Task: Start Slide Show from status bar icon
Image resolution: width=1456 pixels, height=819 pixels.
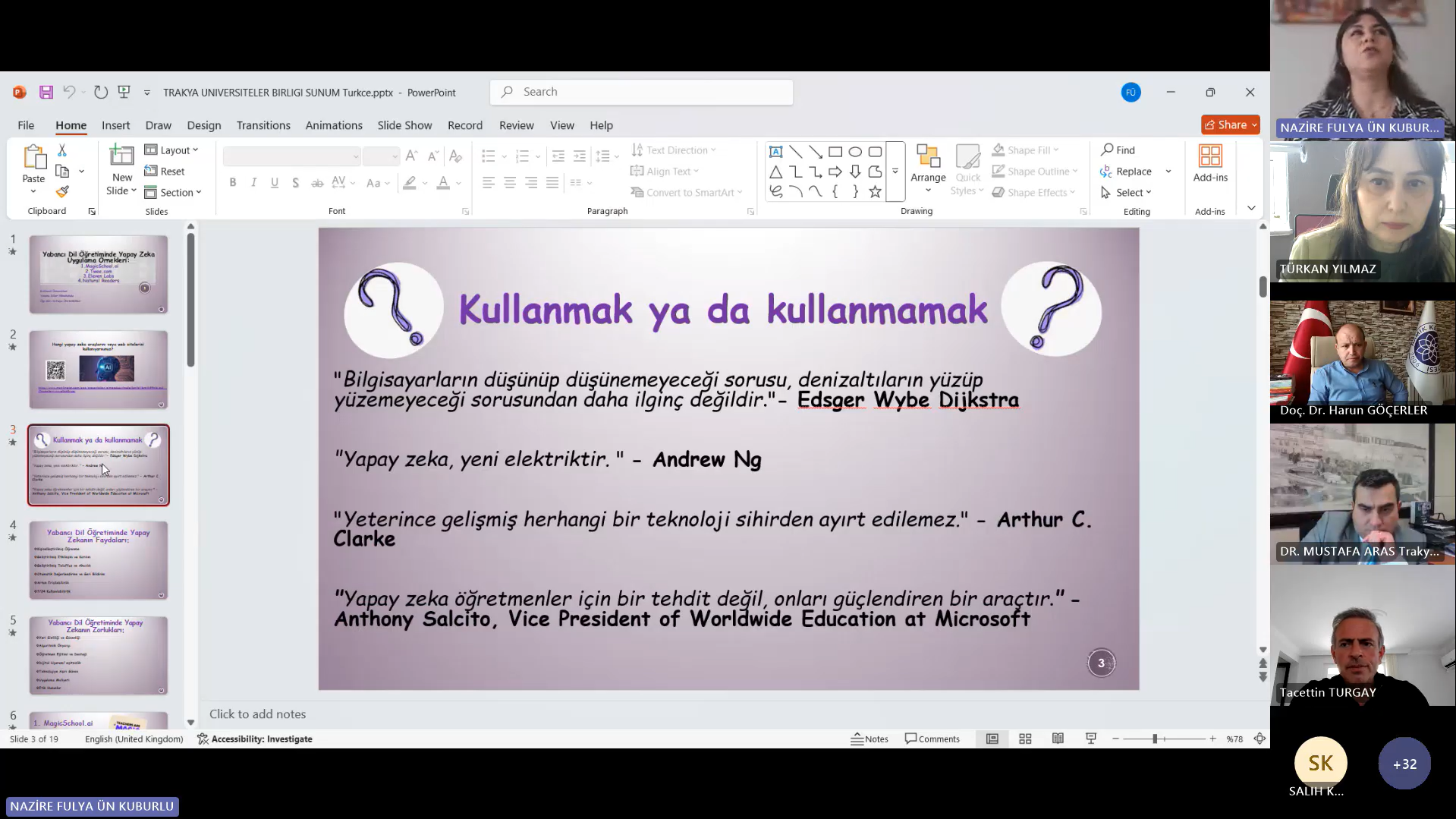Action: 1090,739
